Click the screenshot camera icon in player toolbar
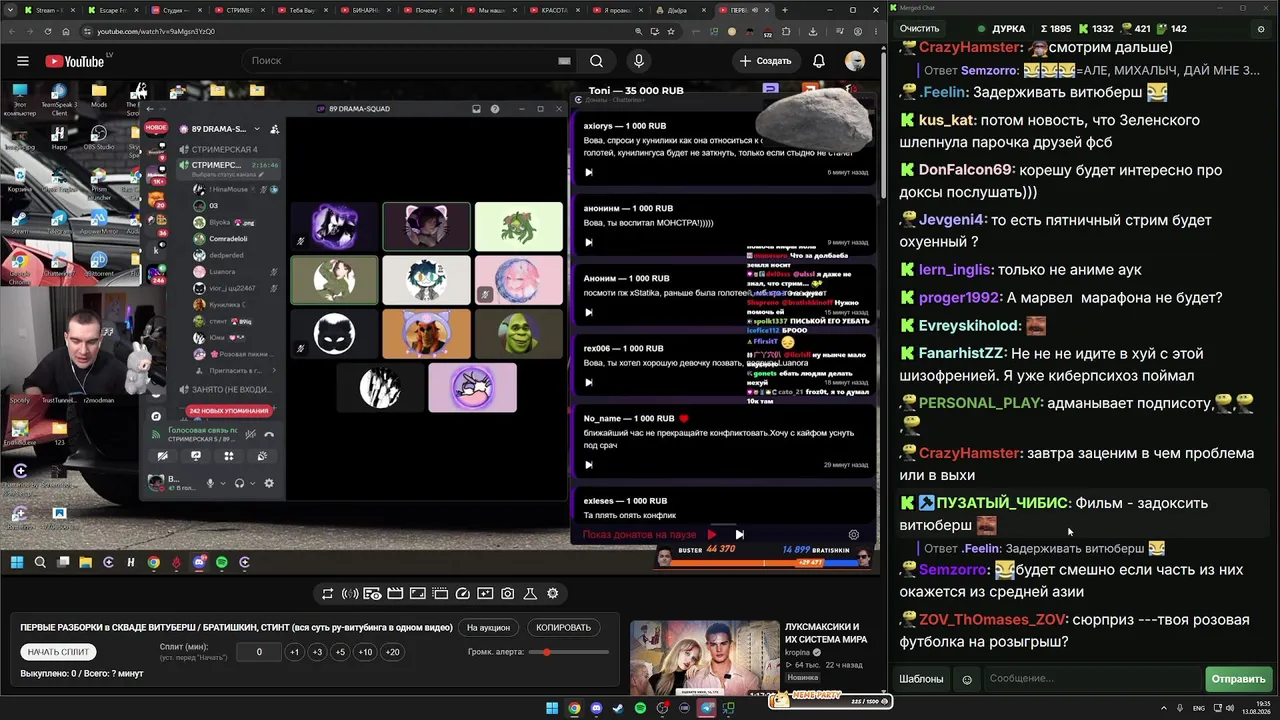 point(508,594)
